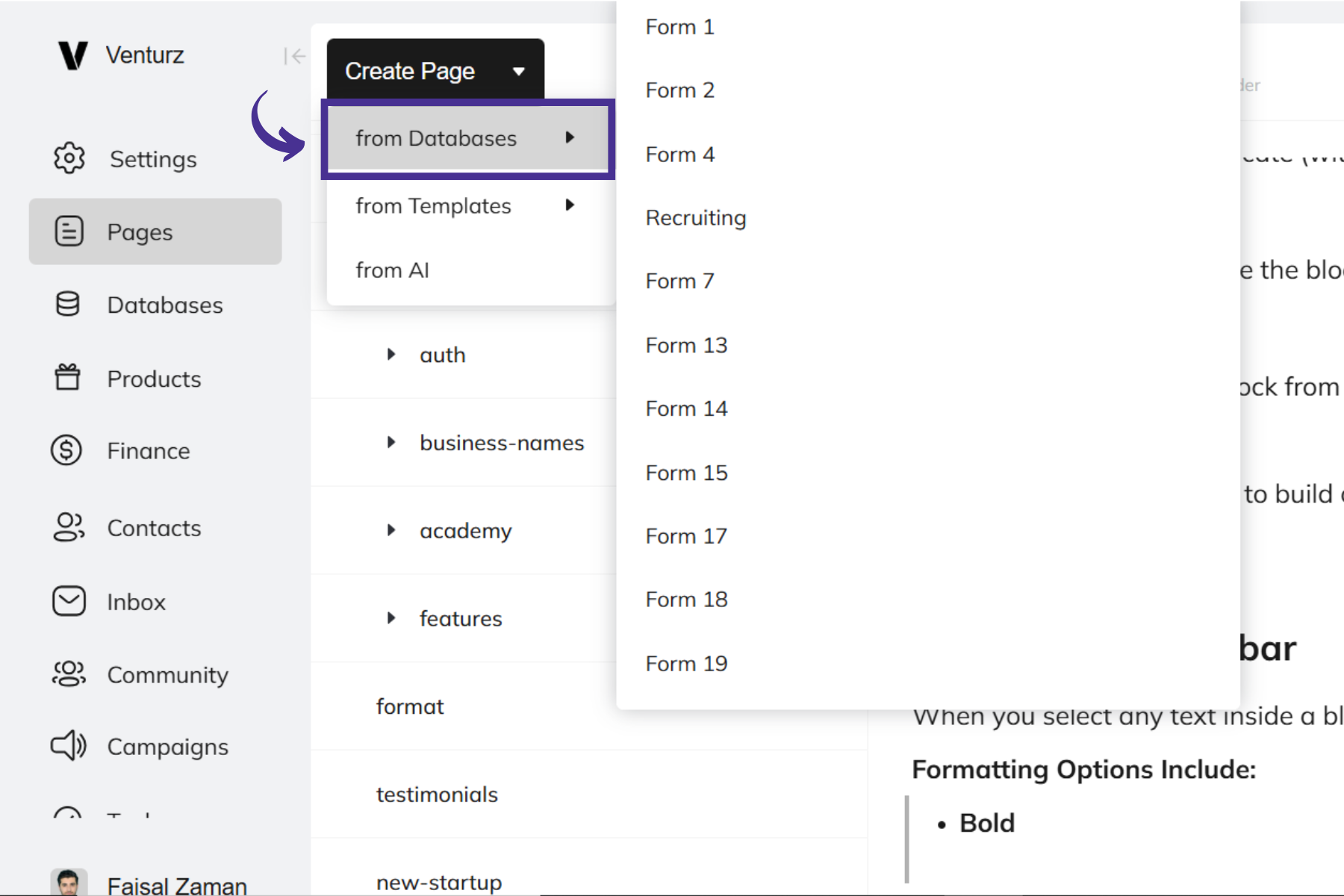Open the testimonials page
1344x896 pixels.
tap(437, 794)
